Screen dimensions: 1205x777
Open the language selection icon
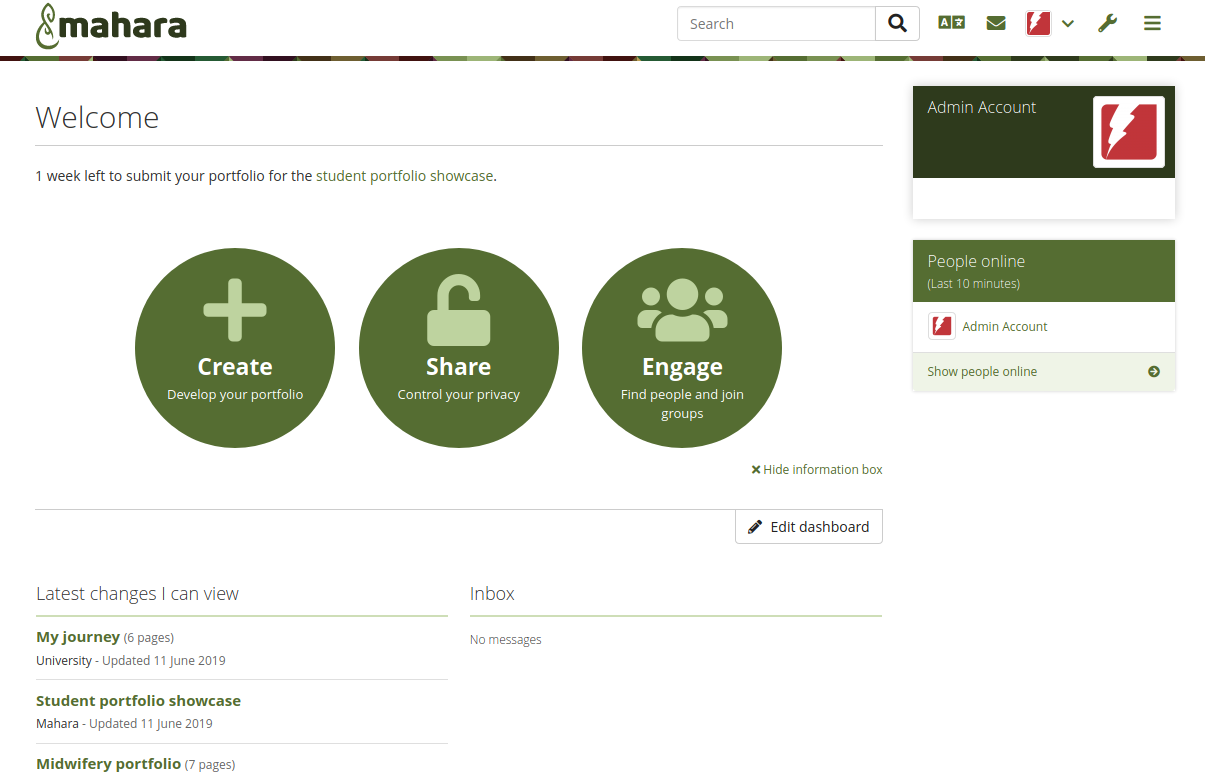[x=951, y=23]
